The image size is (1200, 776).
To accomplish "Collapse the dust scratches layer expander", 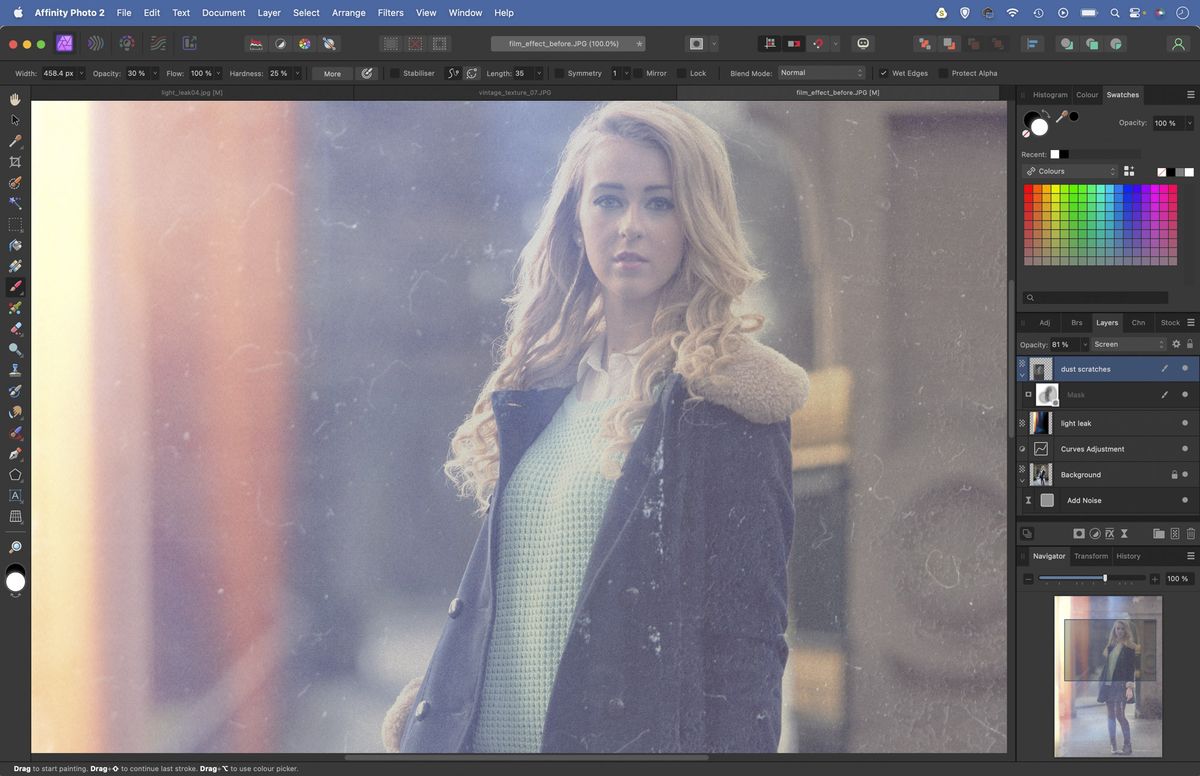I will 1021,373.
